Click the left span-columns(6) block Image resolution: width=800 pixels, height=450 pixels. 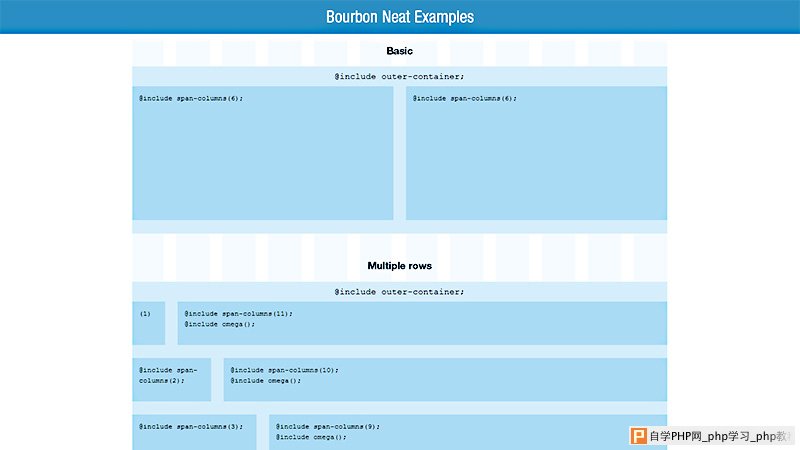pyautogui.click(x=263, y=153)
